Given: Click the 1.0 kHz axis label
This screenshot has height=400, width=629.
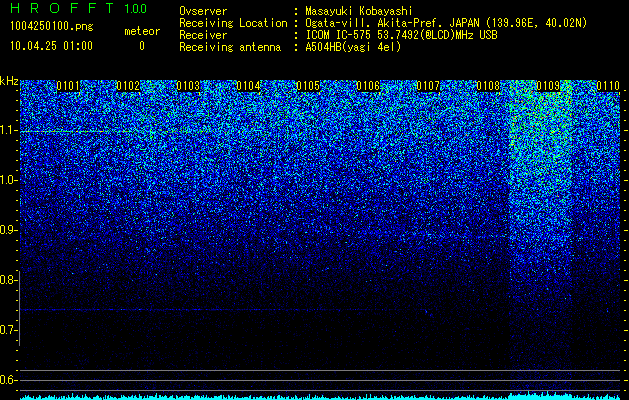Looking at the screenshot, I should point(9,180).
